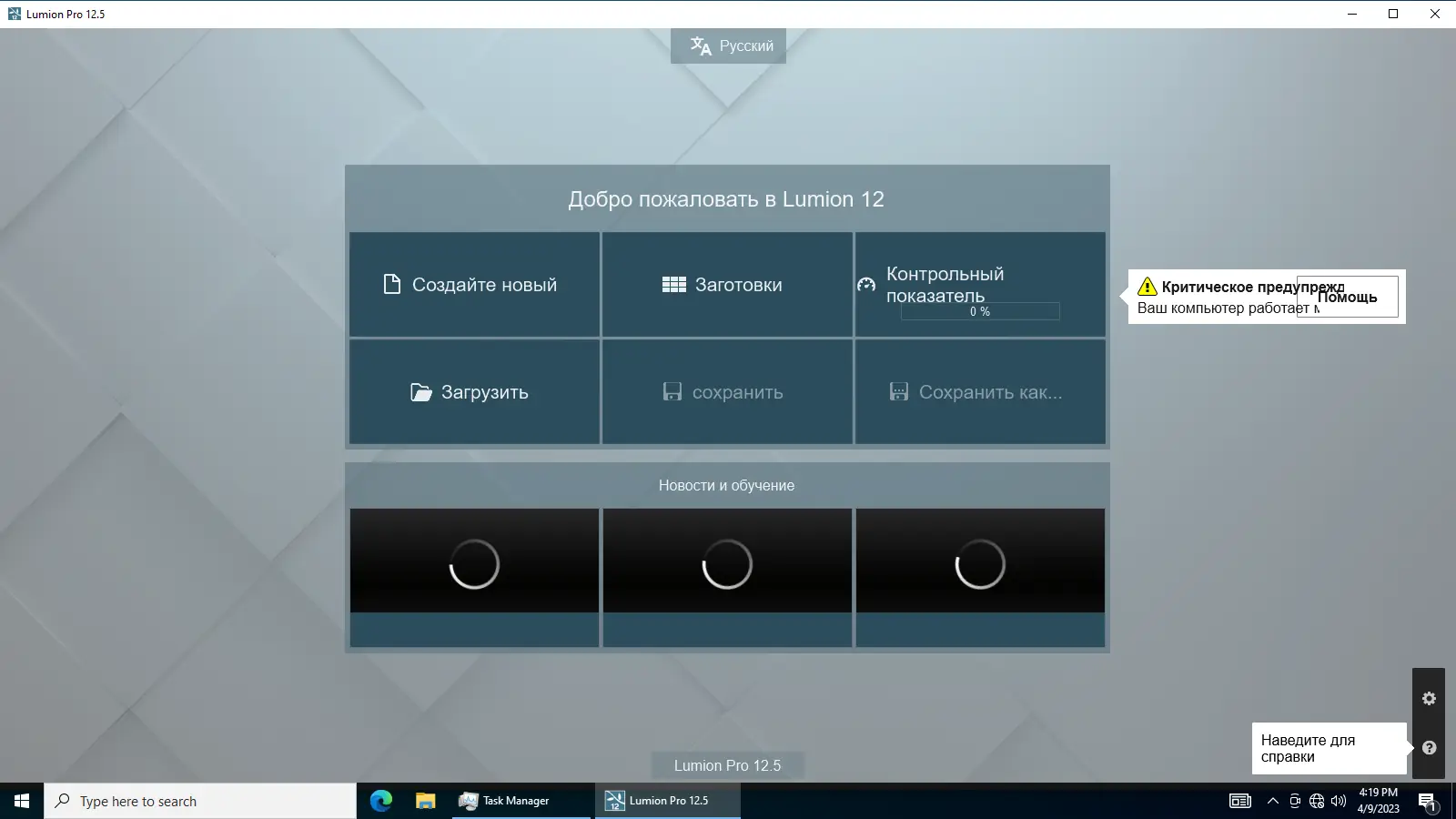Click the question mark help icon

1429,748
